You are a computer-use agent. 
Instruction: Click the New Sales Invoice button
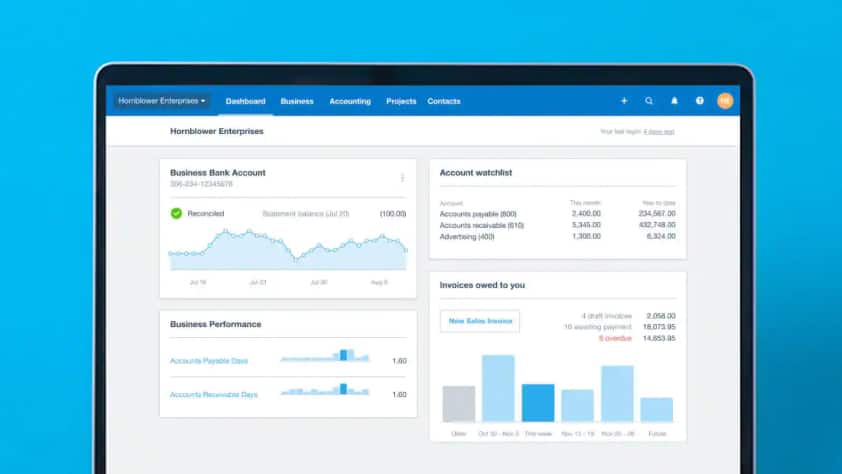point(480,321)
